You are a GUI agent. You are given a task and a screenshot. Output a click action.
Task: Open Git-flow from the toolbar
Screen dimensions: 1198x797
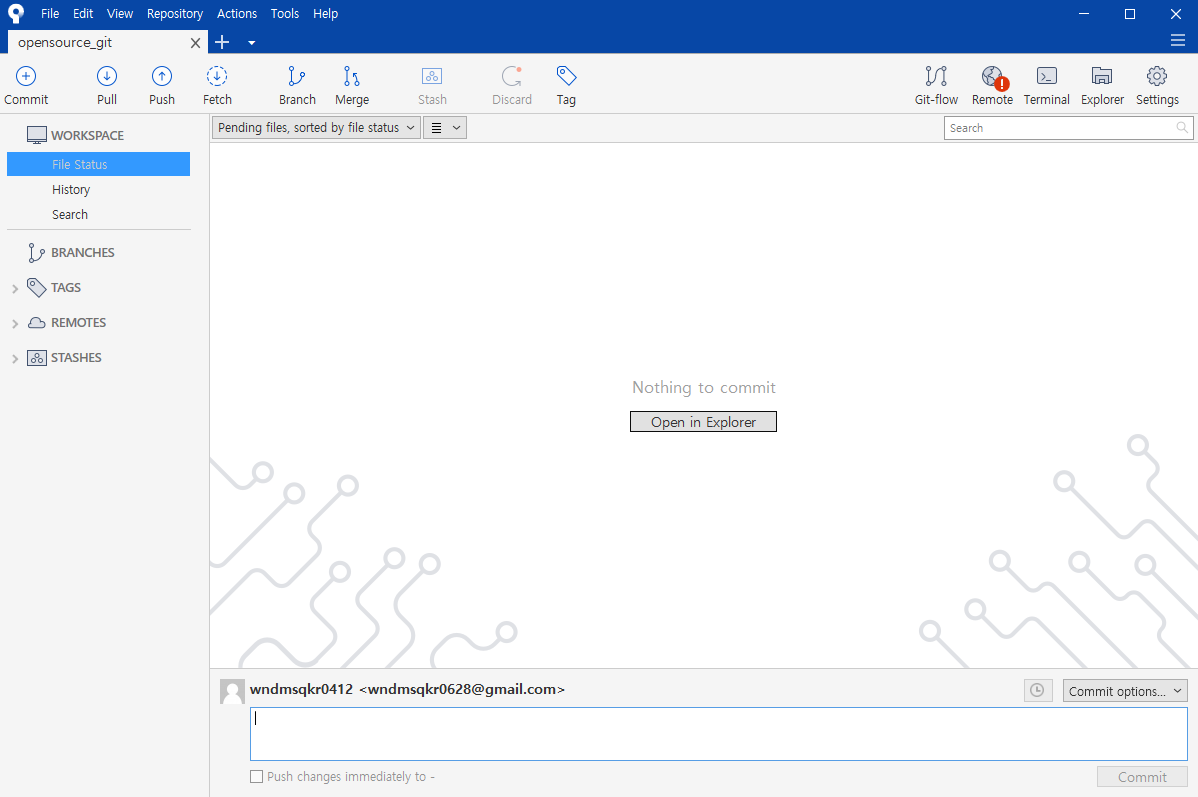pyautogui.click(x=936, y=76)
